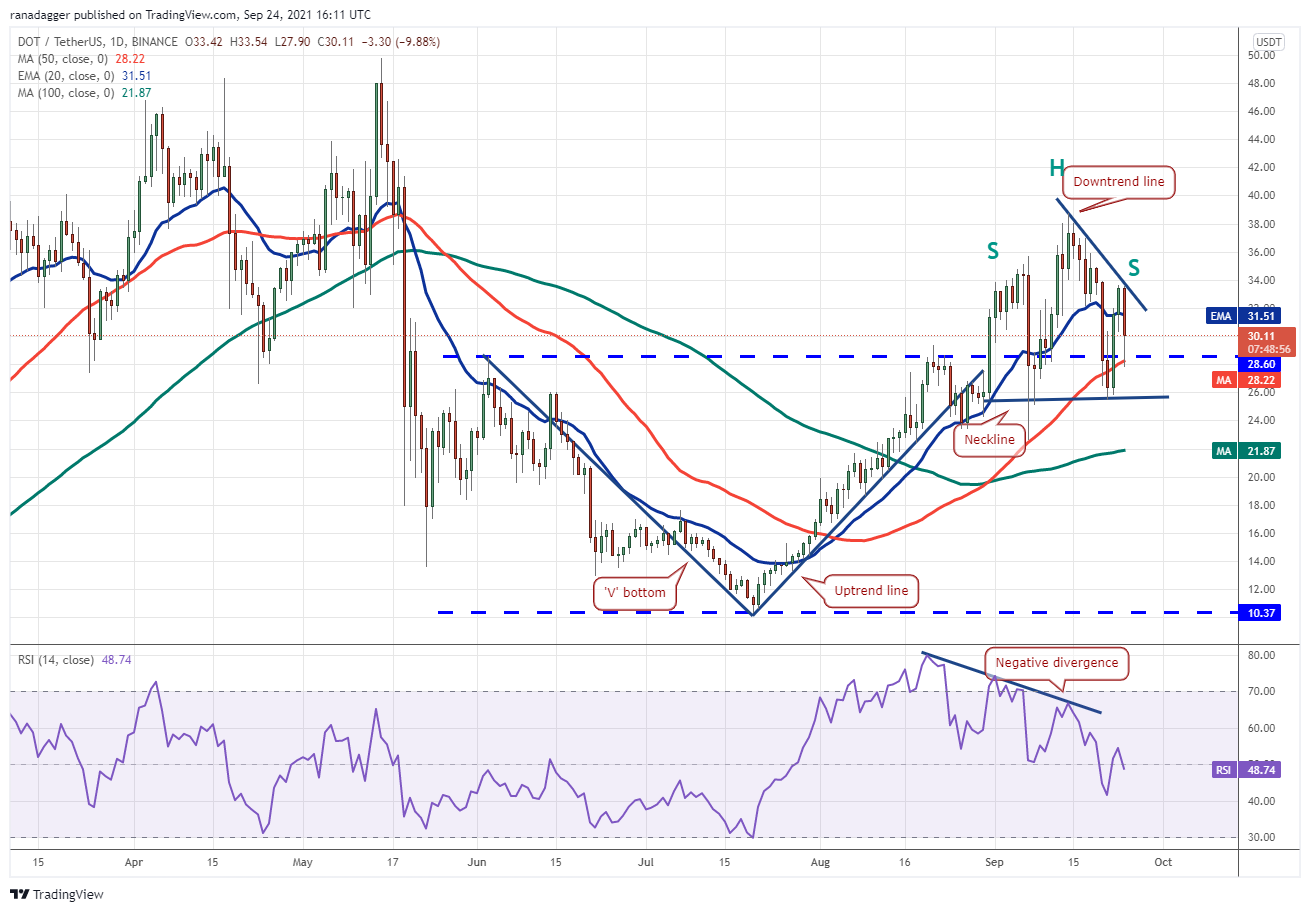Viewport: 1310px width, 912px height.
Task: Click the 16 date axis label
Action: 905,861
